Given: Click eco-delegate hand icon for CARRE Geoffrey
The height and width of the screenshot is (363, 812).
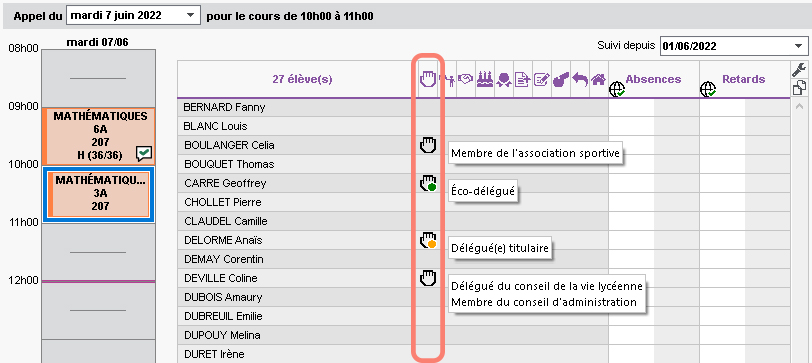Looking at the screenshot, I should (x=428, y=183).
